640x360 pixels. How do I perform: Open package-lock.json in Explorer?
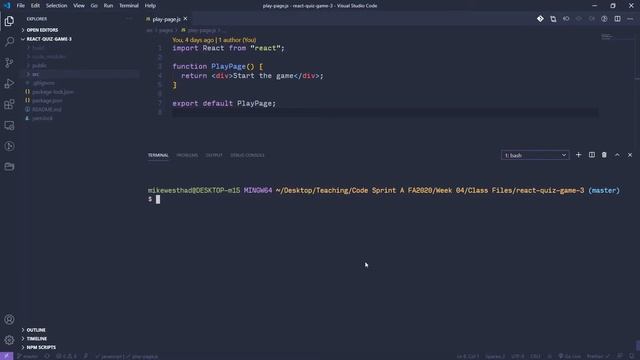tap(53, 92)
